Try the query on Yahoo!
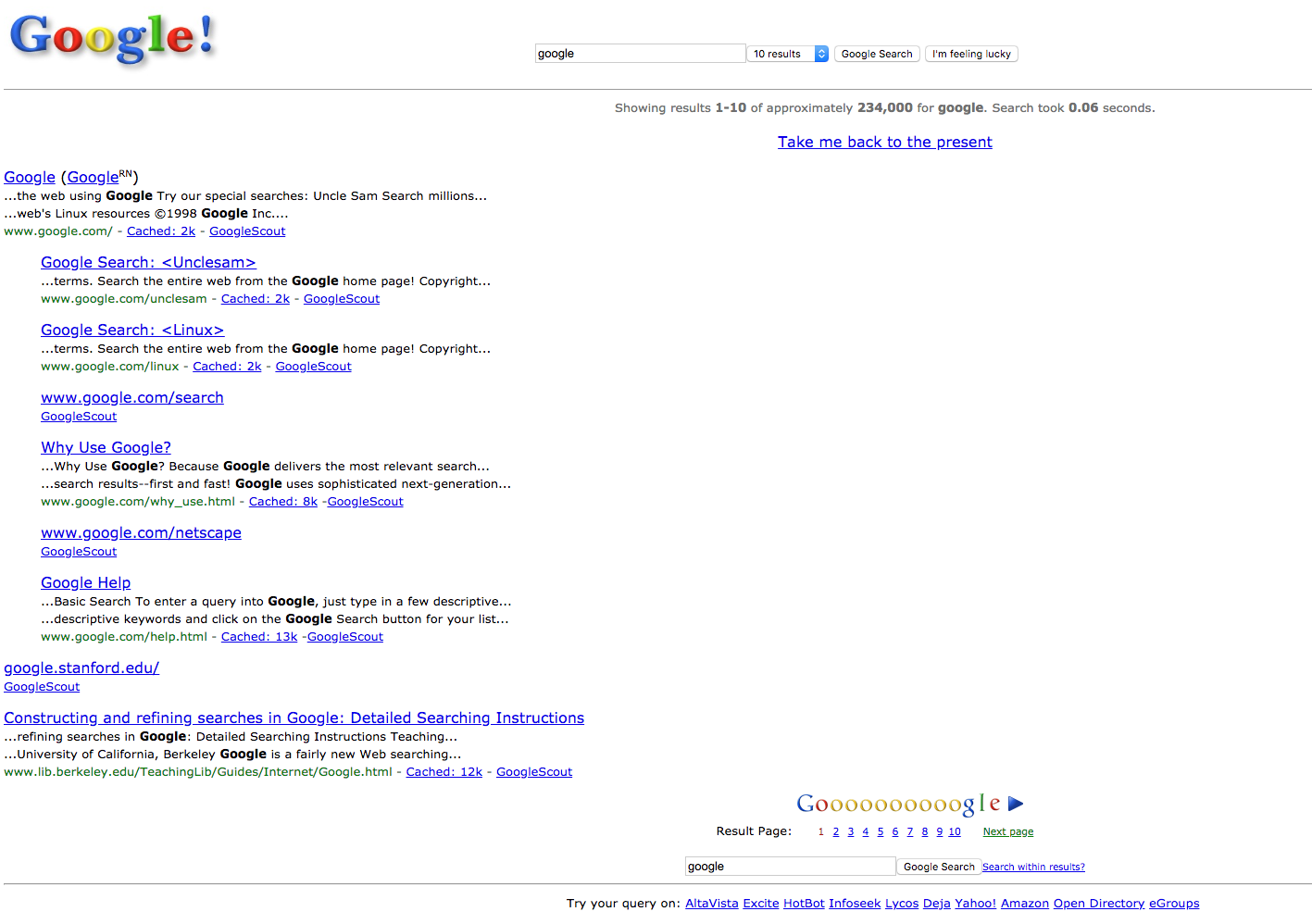Screen dimensions: 1312x924 [975, 904]
